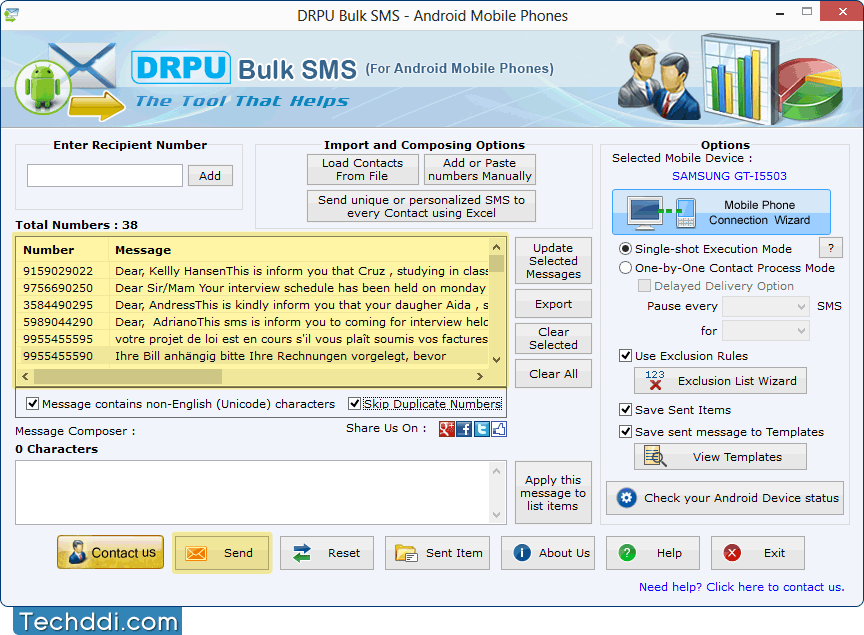
Task: Click the magnifier icon on View Templates
Action: point(655,456)
